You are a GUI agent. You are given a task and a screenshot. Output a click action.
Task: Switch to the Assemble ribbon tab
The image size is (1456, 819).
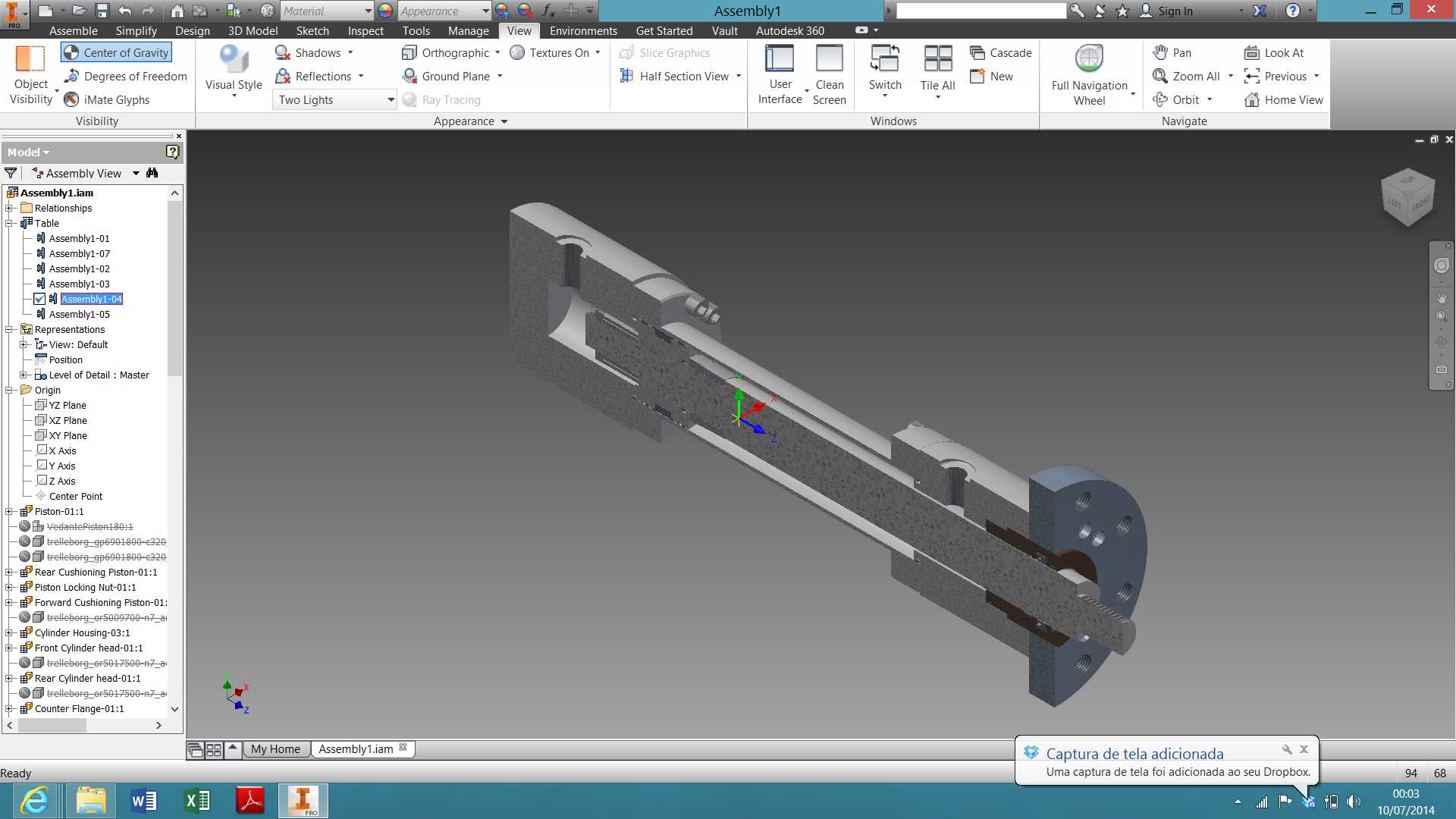pos(74,30)
